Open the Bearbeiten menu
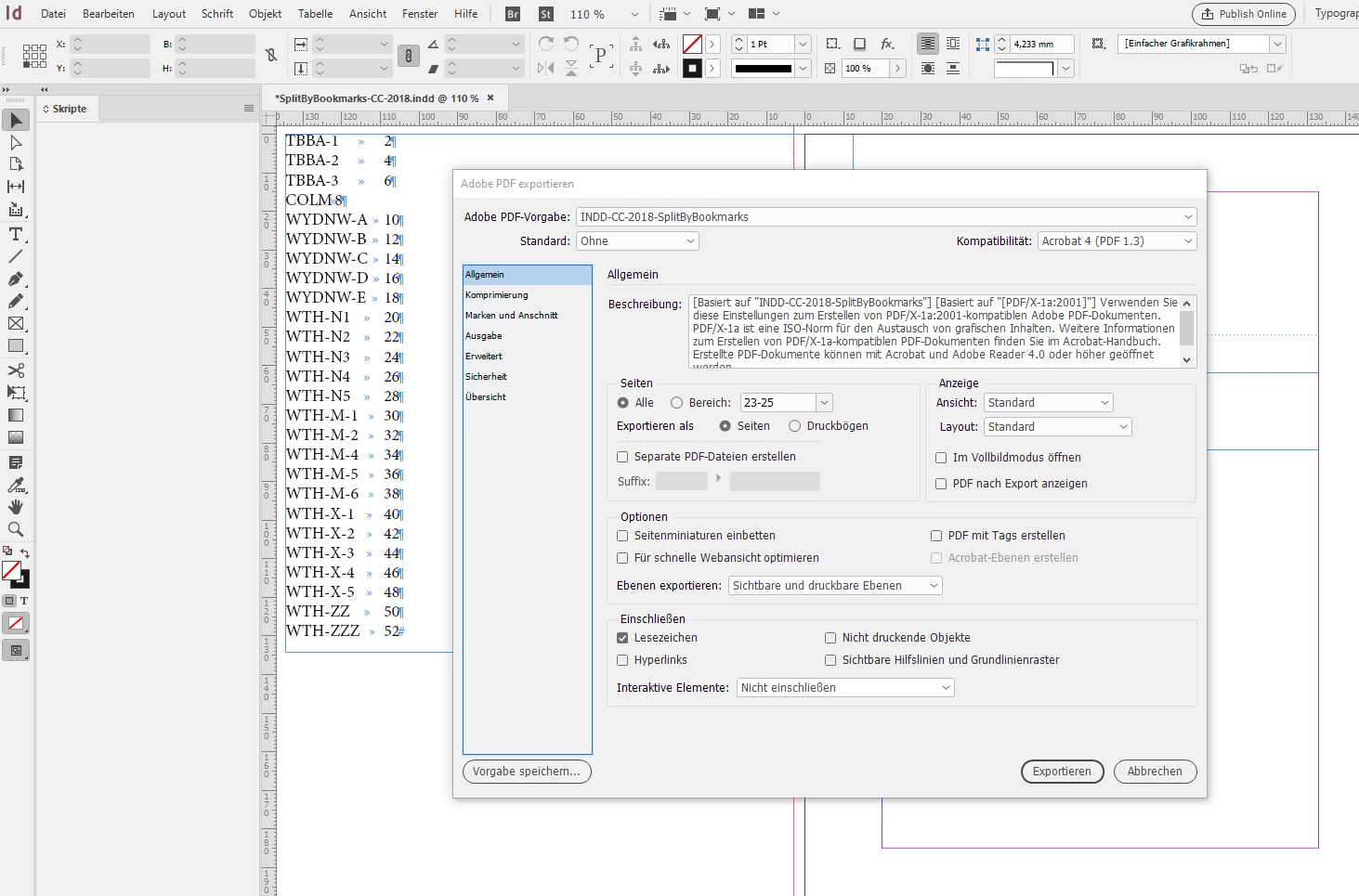1359x896 pixels. [x=109, y=14]
